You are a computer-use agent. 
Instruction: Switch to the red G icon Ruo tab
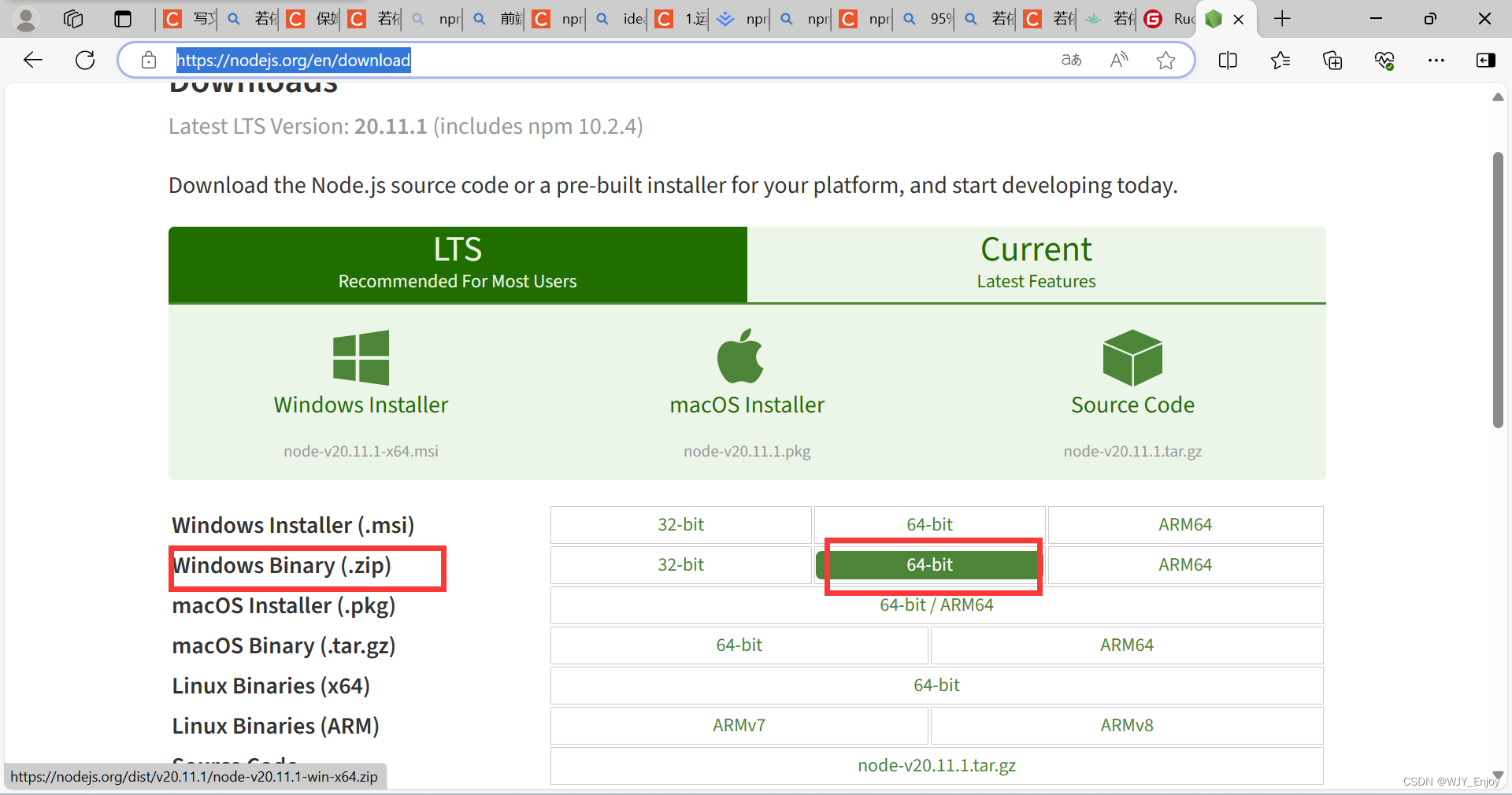(x=1168, y=19)
